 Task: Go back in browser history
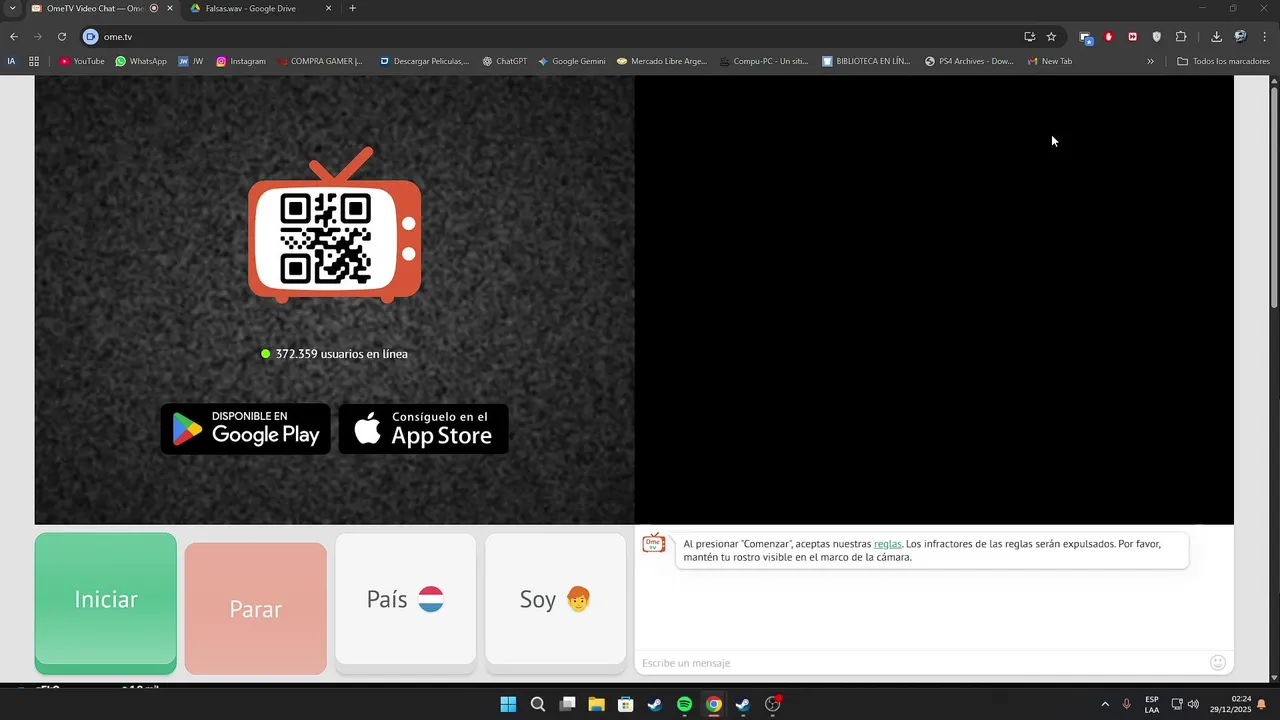pyautogui.click(x=14, y=37)
